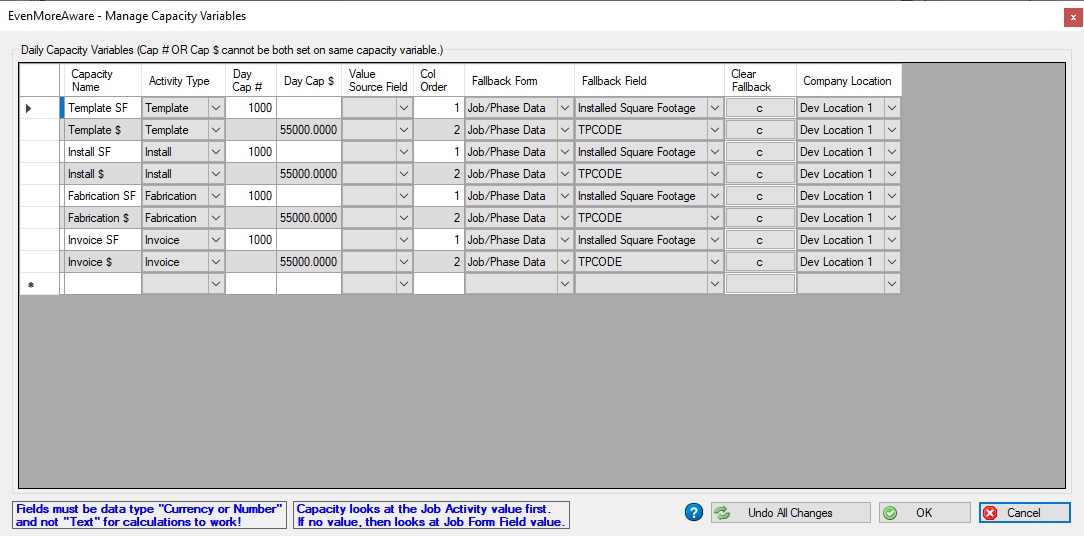
Task: Open Fallback Form dropdown for Template $ row
Action: (x=565, y=130)
